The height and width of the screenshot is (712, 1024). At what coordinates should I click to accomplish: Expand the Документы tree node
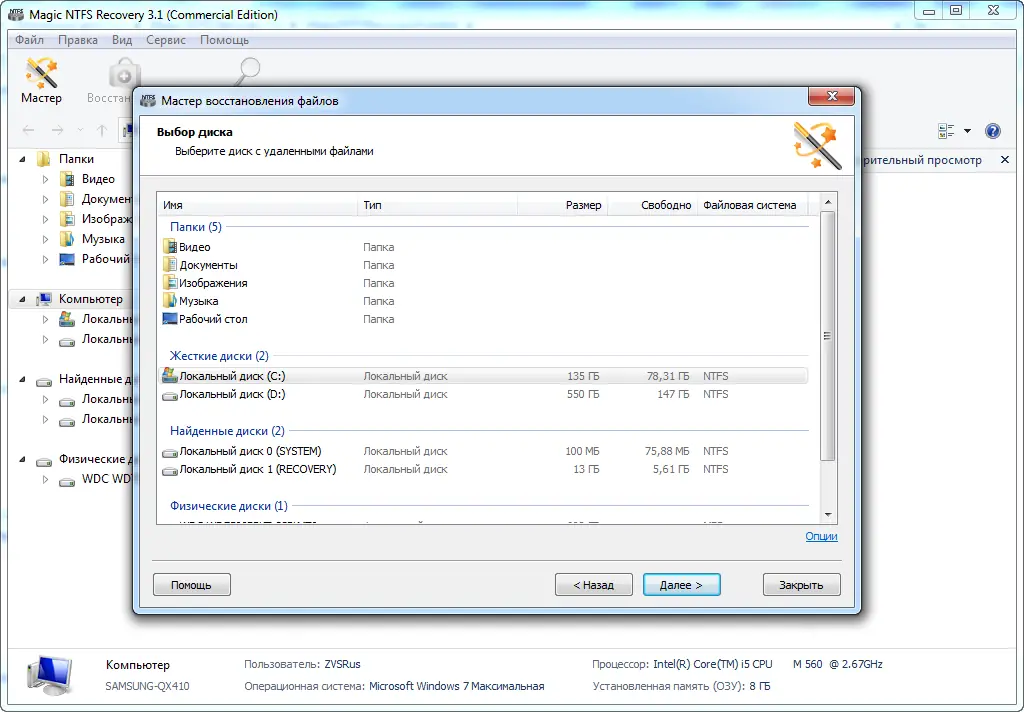[45, 199]
